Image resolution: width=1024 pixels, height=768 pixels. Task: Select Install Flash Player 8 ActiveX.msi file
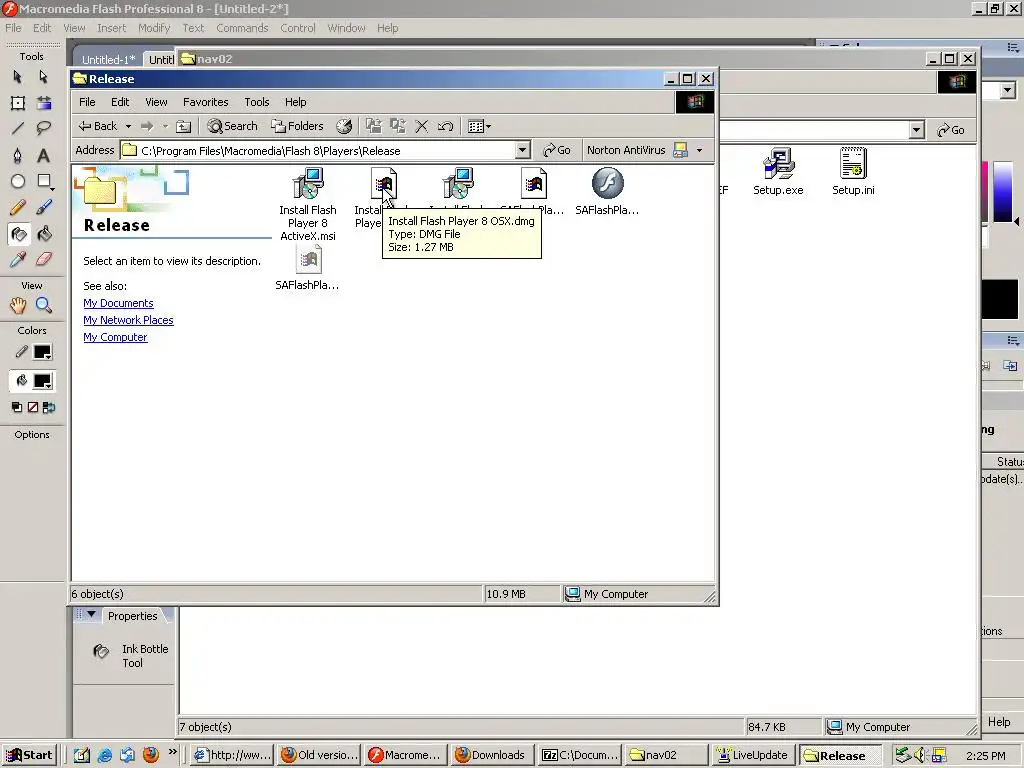(308, 204)
